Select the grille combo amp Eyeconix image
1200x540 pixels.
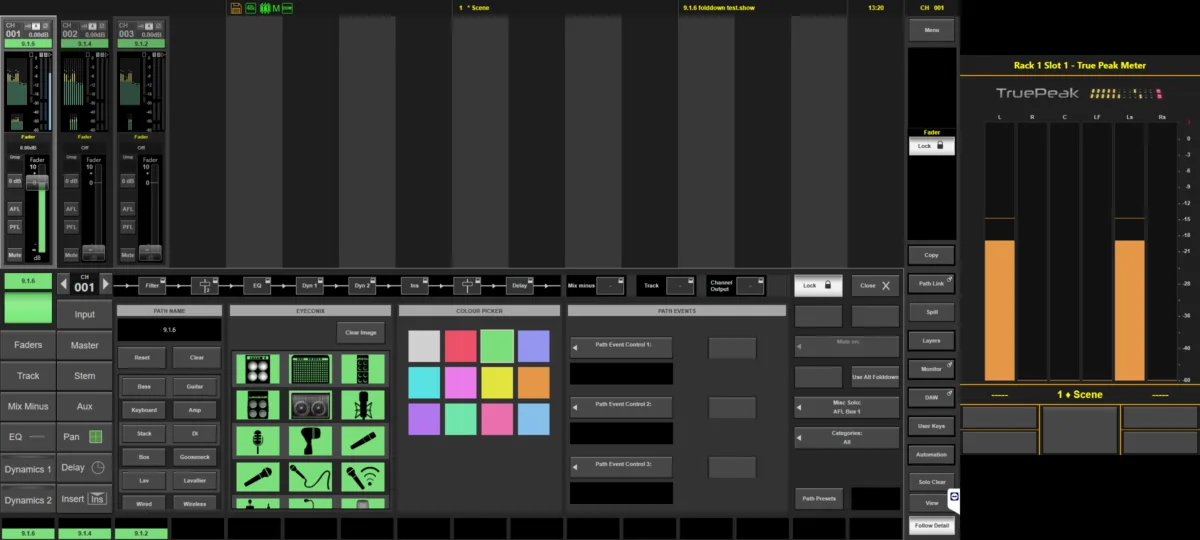pos(310,369)
